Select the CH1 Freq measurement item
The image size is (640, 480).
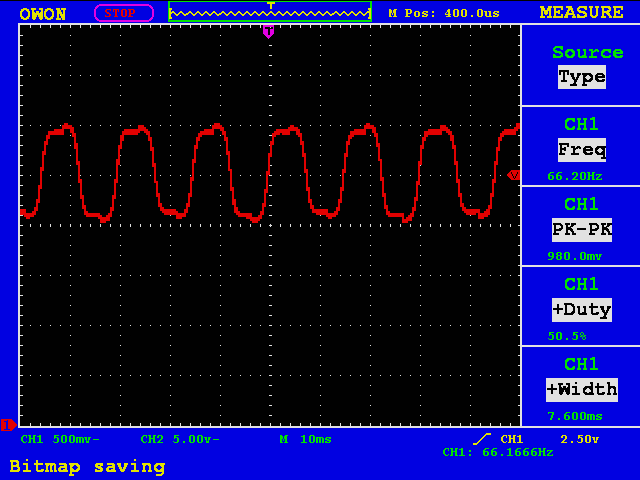[582, 146]
